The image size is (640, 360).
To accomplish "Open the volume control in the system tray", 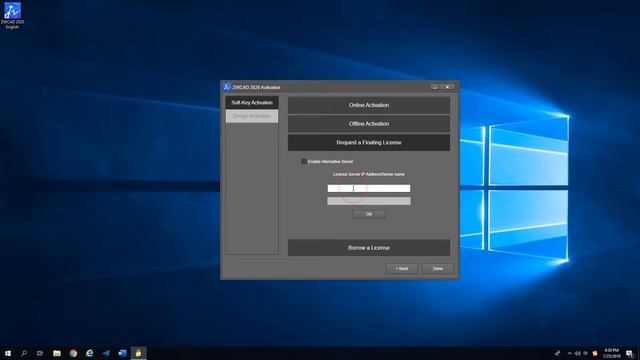I will pyautogui.click(x=578, y=353).
